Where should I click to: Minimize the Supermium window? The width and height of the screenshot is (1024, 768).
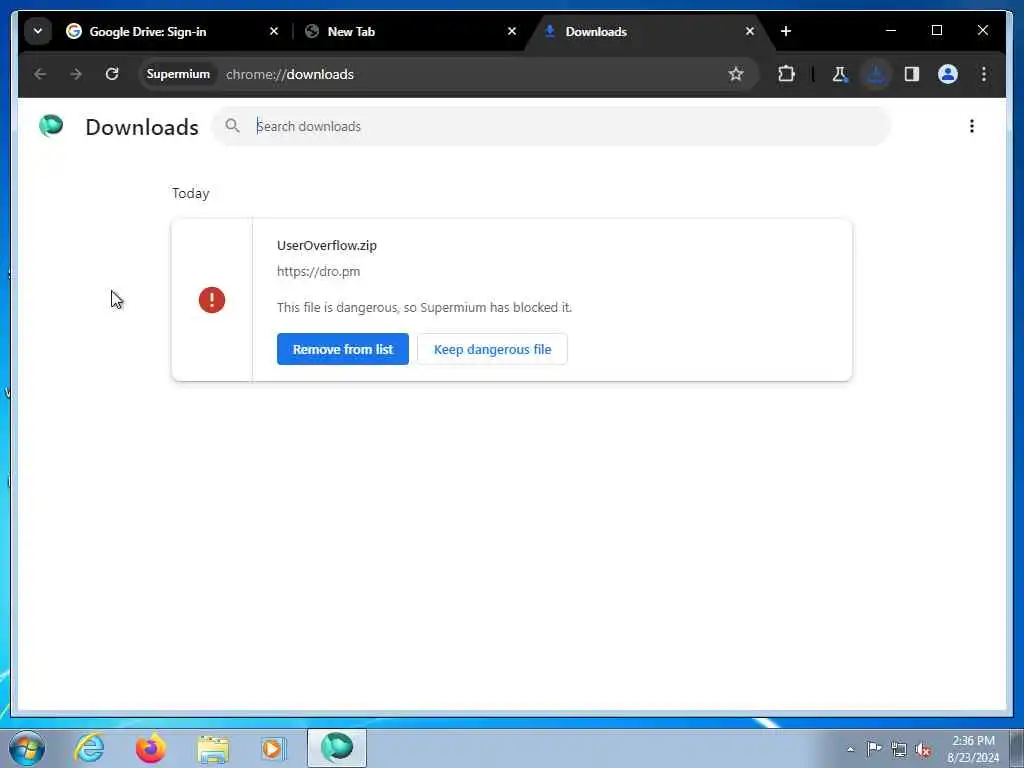point(891,31)
